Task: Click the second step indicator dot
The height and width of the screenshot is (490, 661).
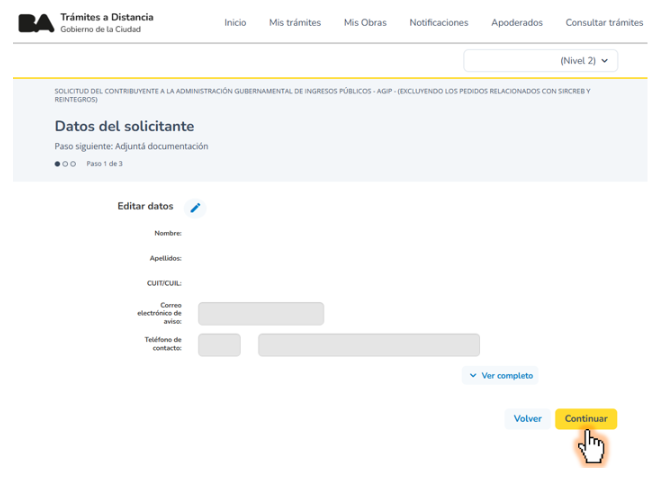Action: click(65, 163)
